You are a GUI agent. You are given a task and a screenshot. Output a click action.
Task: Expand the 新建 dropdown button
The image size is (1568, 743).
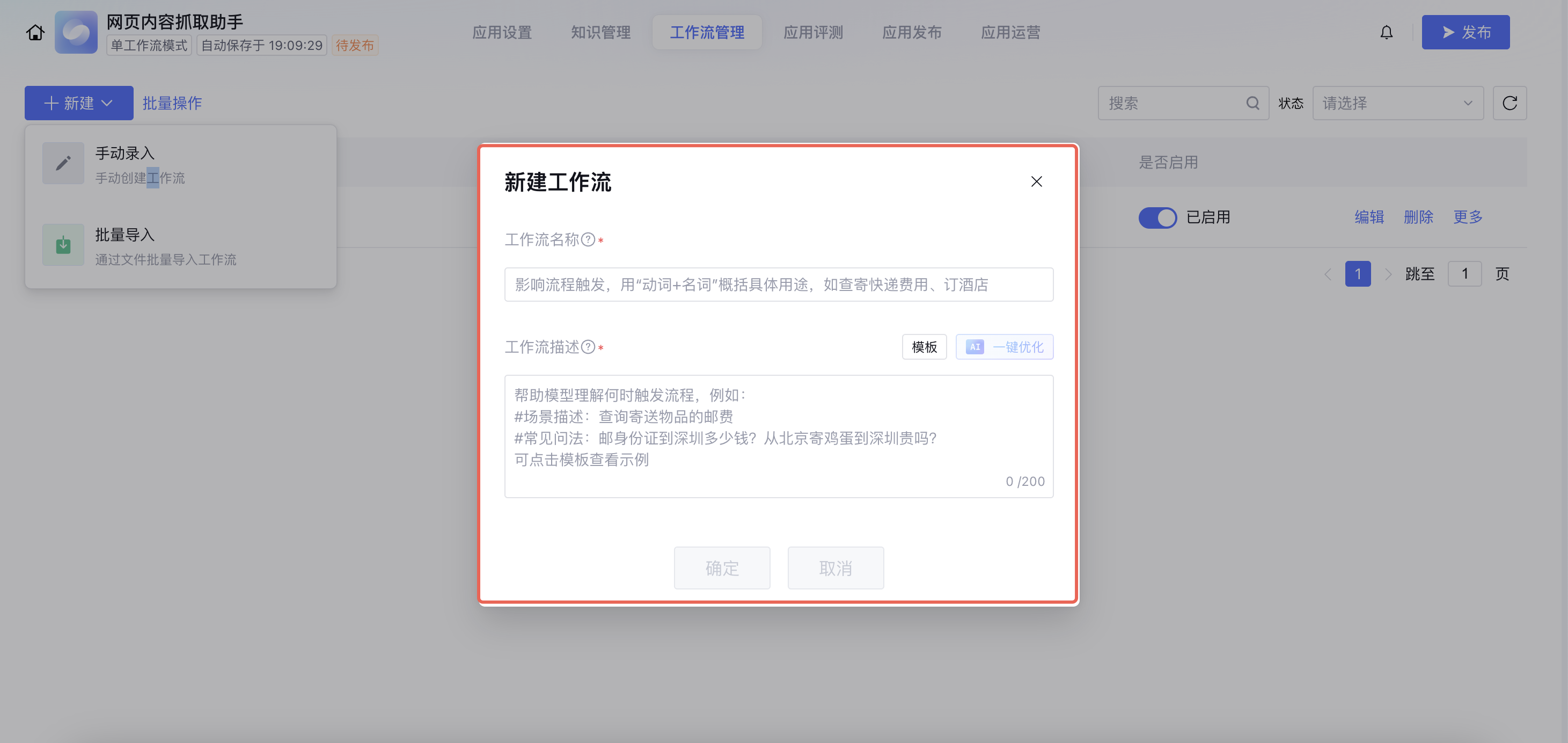pos(78,103)
